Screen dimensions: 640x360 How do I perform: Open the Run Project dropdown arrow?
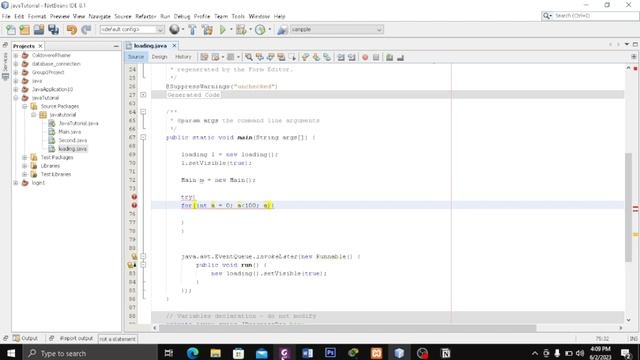(231, 29)
